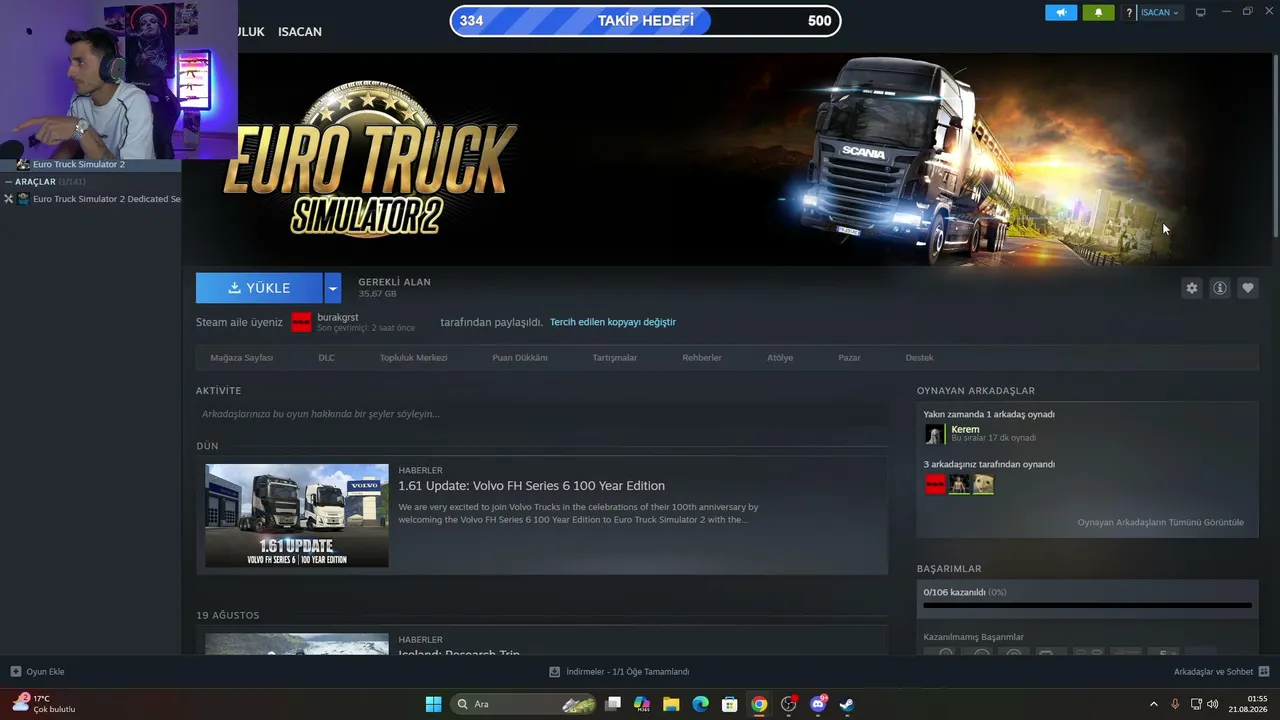
Task: Open the green notifications bell
Action: (x=1098, y=13)
